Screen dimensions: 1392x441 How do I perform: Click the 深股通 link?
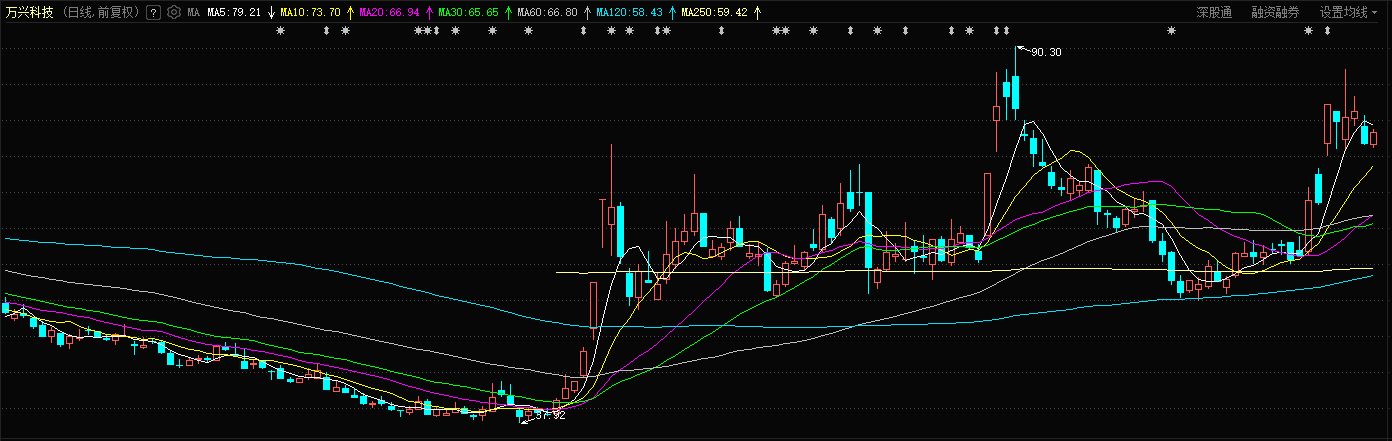tap(1214, 13)
